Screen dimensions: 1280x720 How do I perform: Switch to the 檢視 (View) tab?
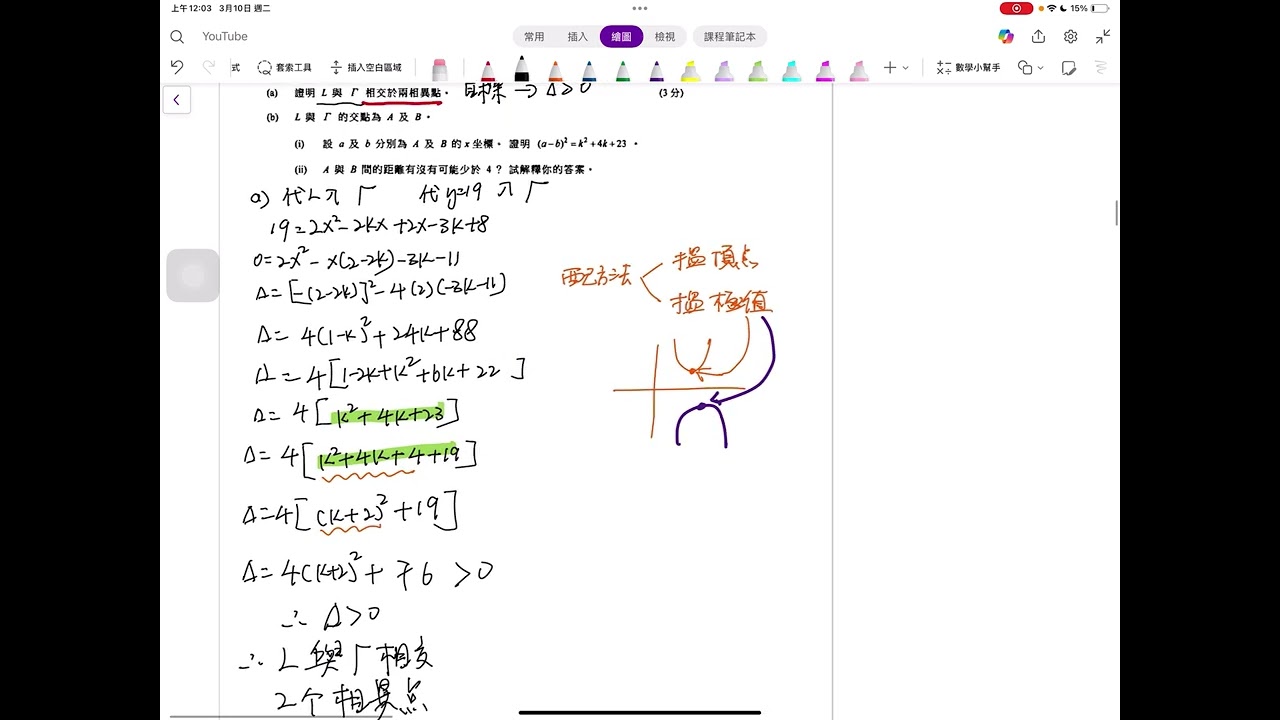(665, 37)
